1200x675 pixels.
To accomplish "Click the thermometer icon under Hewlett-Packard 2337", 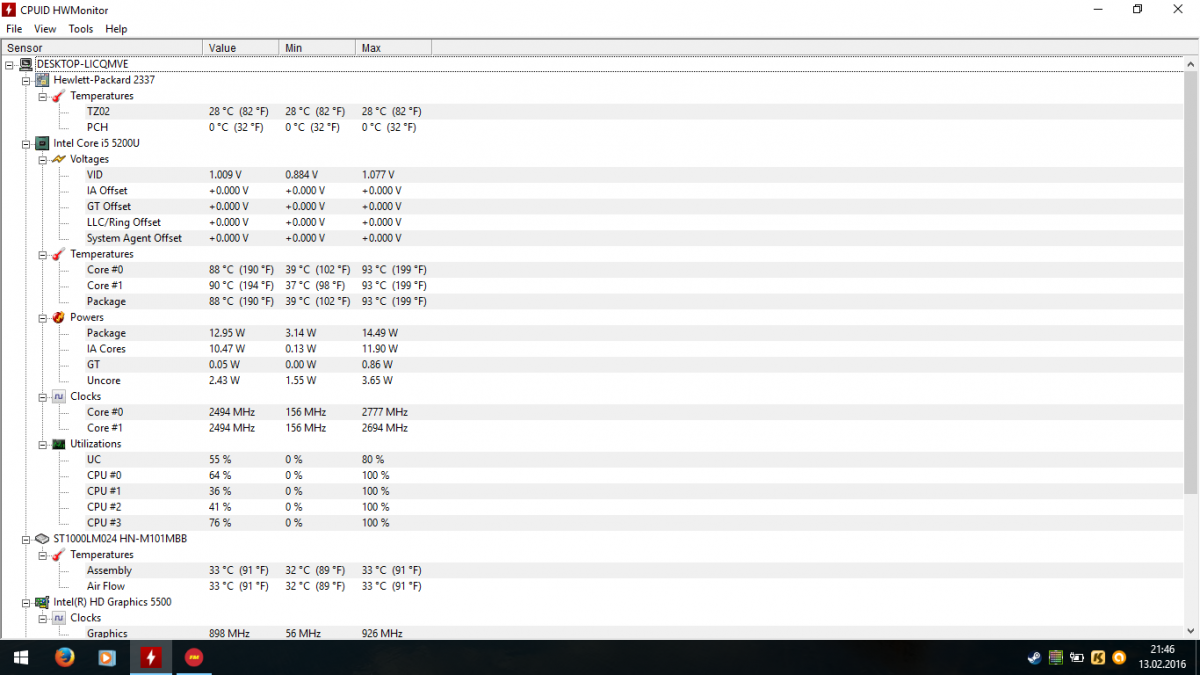I will point(59,96).
